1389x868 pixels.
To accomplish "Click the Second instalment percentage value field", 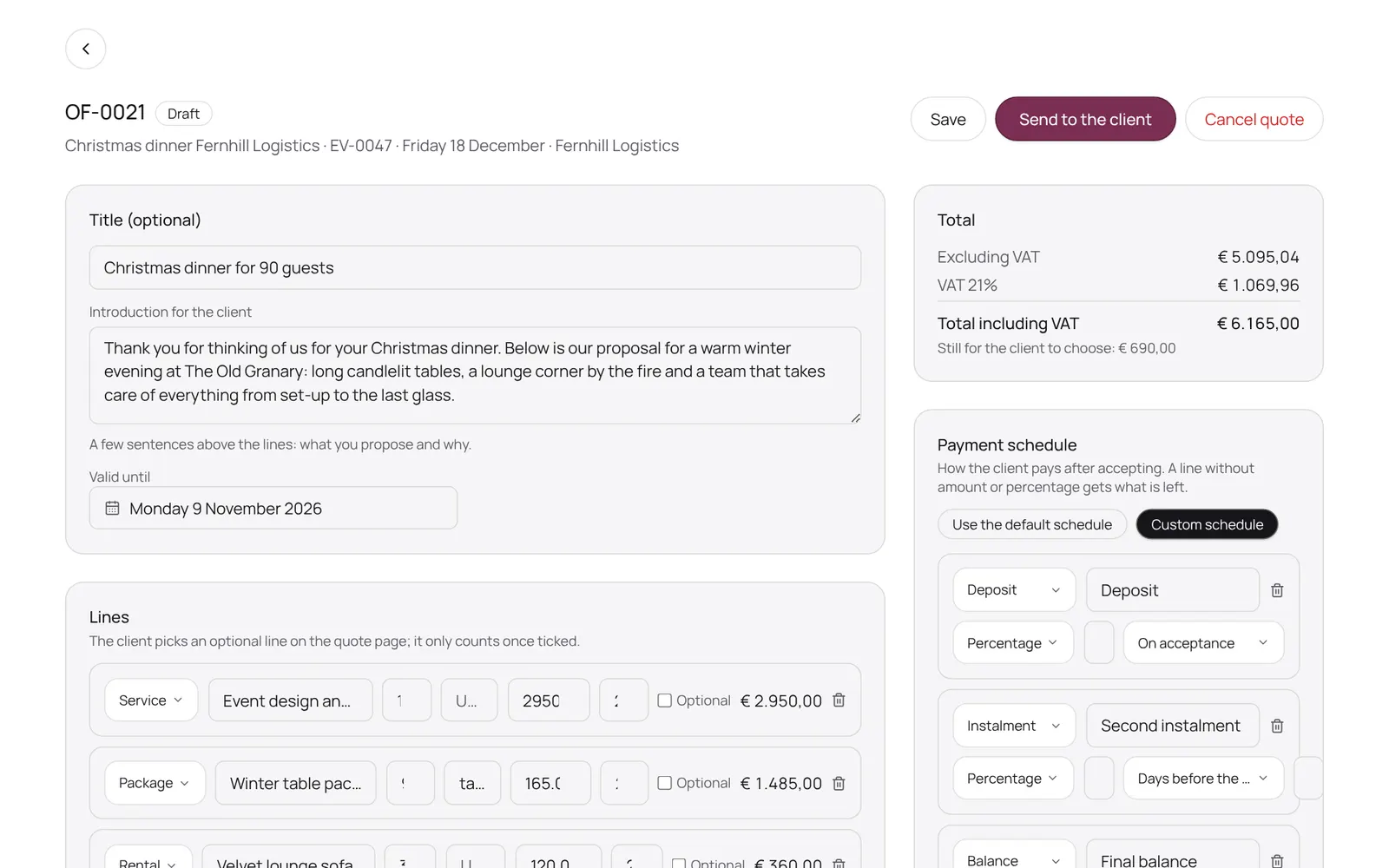I will [x=1099, y=779].
